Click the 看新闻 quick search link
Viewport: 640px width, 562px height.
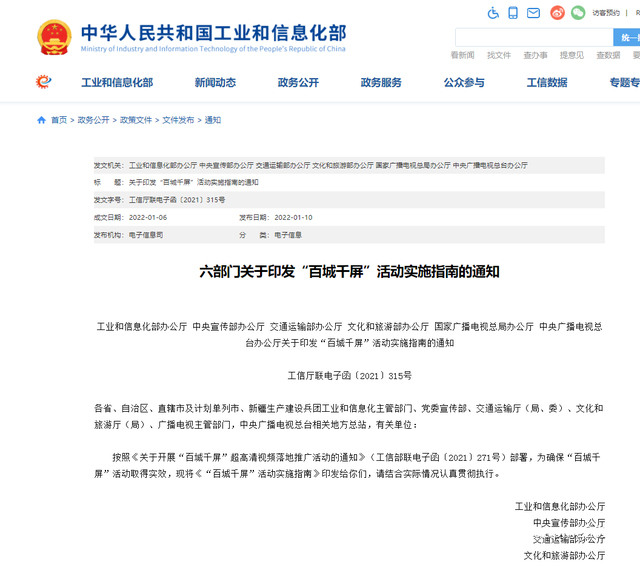[463, 55]
